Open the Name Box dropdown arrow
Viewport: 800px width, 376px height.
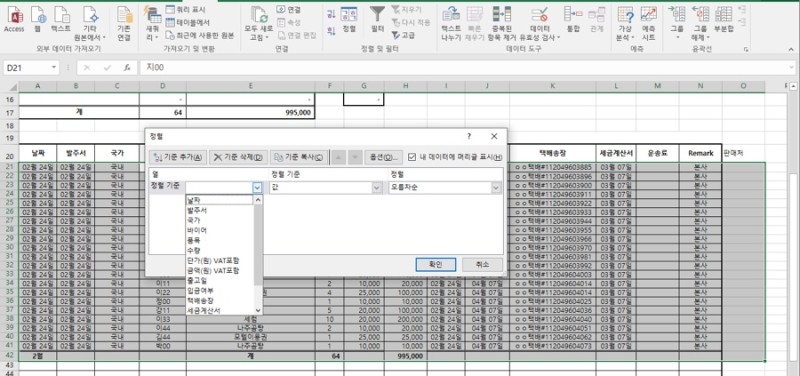pyautogui.click(x=54, y=67)
